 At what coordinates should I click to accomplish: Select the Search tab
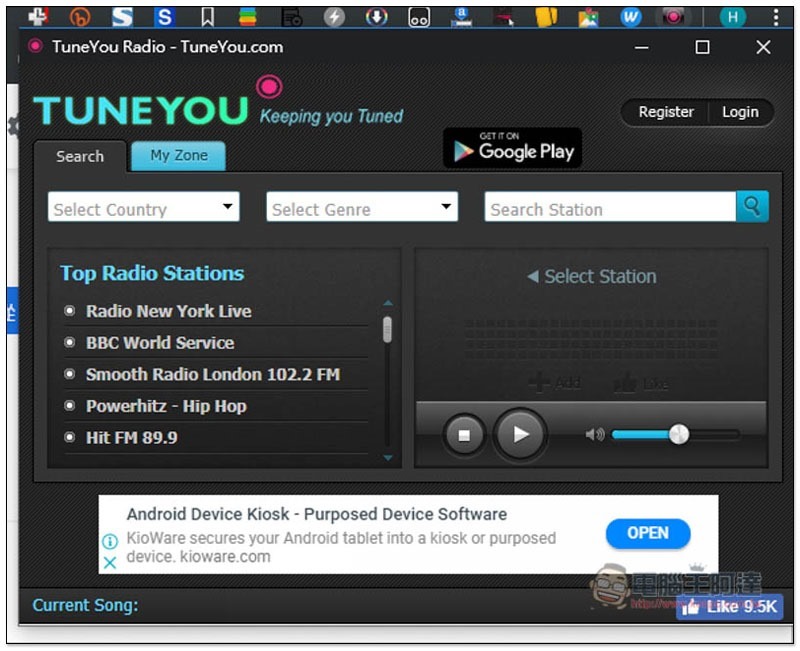click(x=80, y=156)
